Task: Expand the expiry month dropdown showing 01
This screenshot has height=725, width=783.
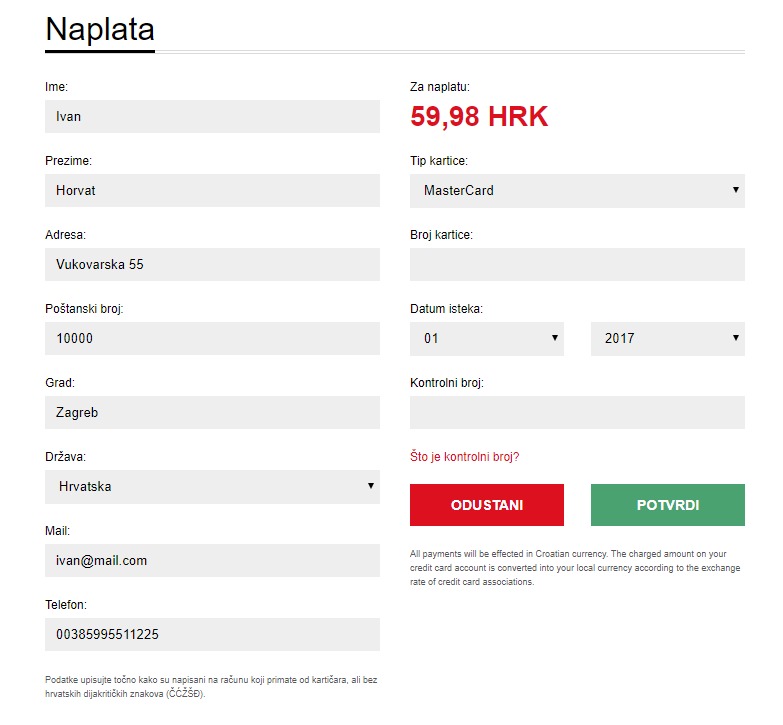Action: [486, 339]
